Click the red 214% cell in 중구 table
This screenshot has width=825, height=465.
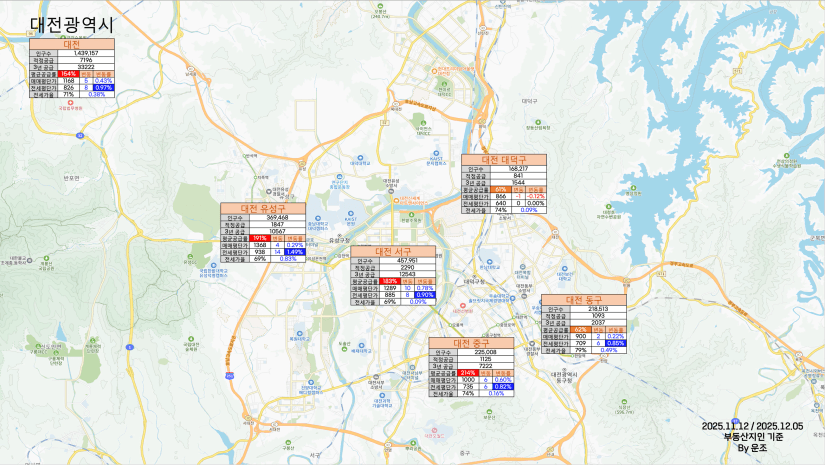[x=468, y=373]
